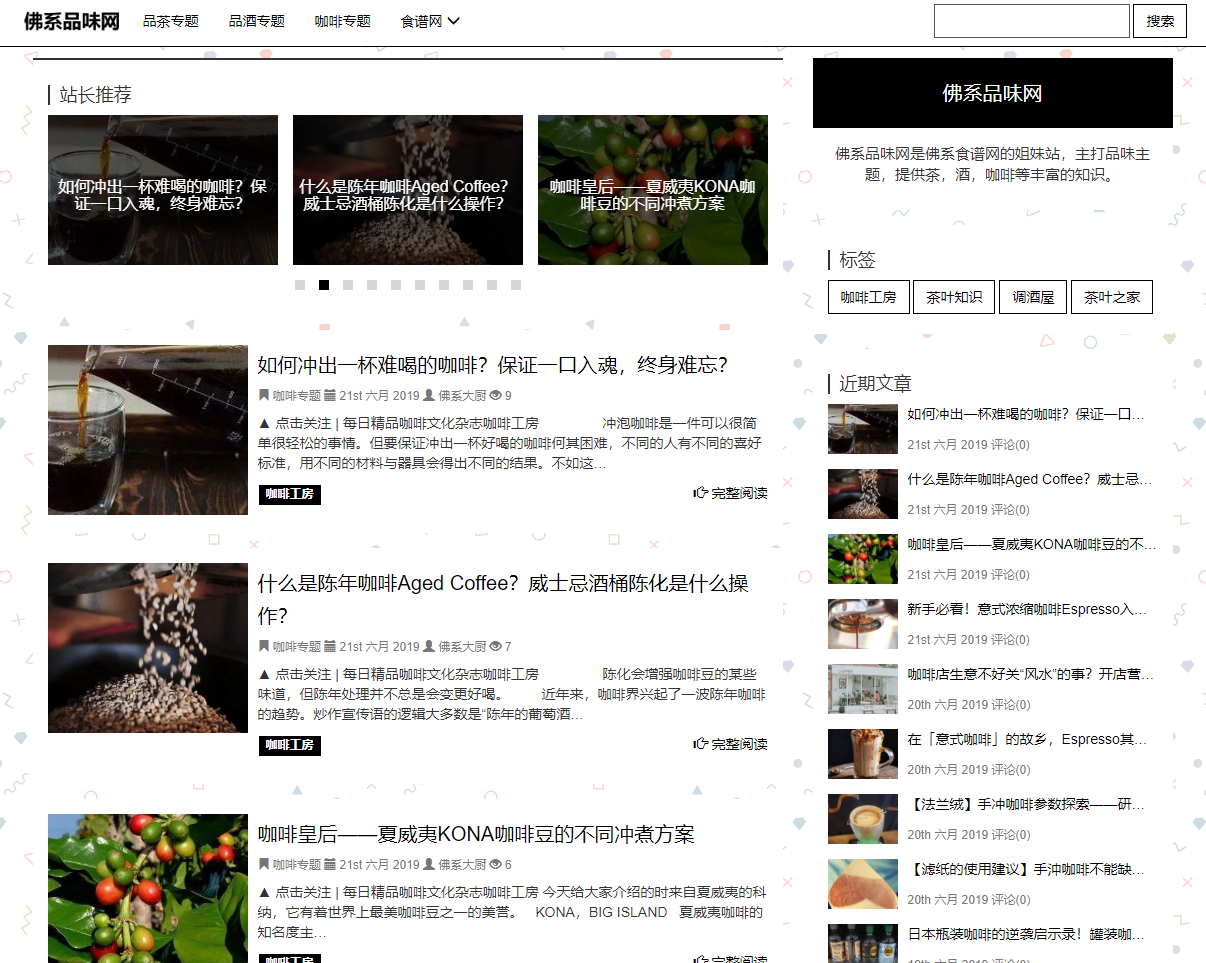This screenshot has width=1206, height=963.
Task: Click sidebar thumbnail for 日本瓶装咖啡 article
Action: 863,943
